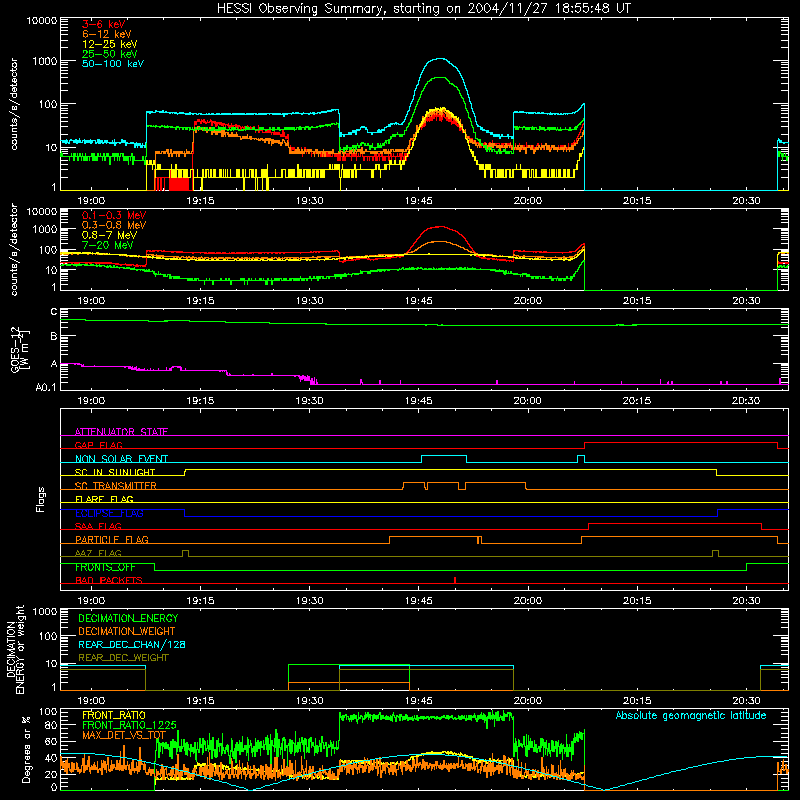The image size is (800, 800).
Task: Click the 0.8-7 MeV legend entry
Action: coord(110,235)
